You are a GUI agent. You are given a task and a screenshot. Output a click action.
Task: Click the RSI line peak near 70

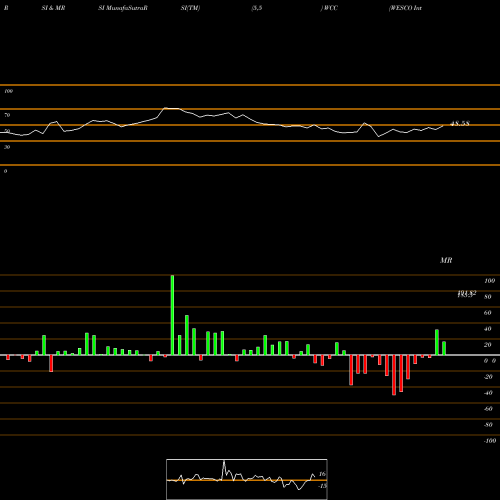(165, 108)
